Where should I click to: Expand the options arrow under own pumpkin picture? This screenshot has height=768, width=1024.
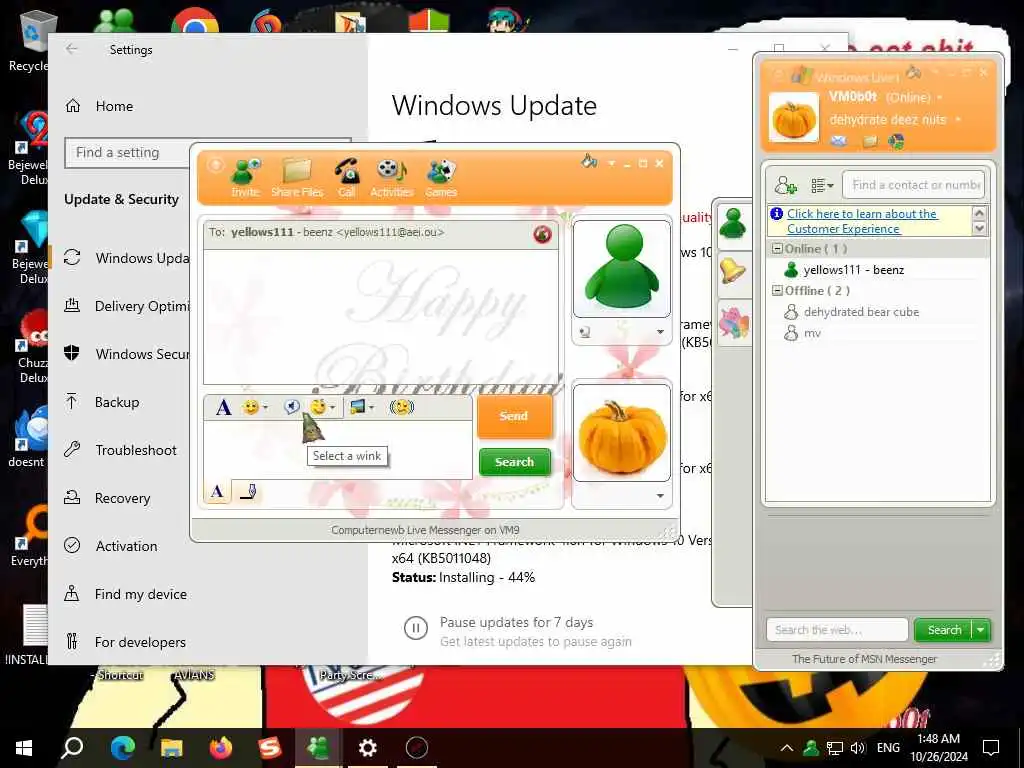(x=660, y=496)
